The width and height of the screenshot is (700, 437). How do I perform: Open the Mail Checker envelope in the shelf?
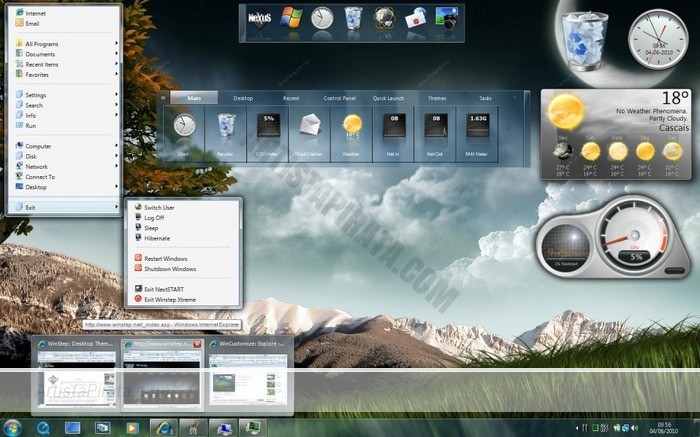[x=309, y=133]
